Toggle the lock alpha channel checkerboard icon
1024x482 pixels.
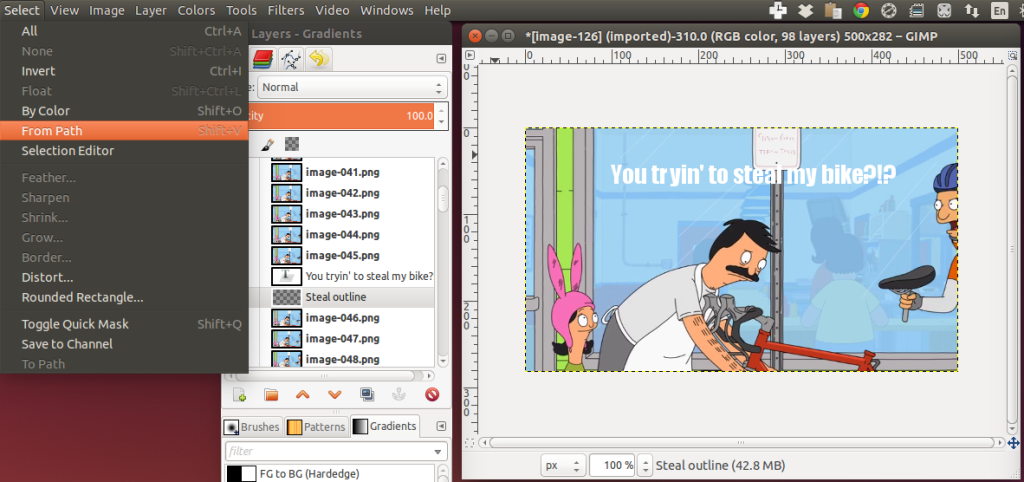point(292,144)
